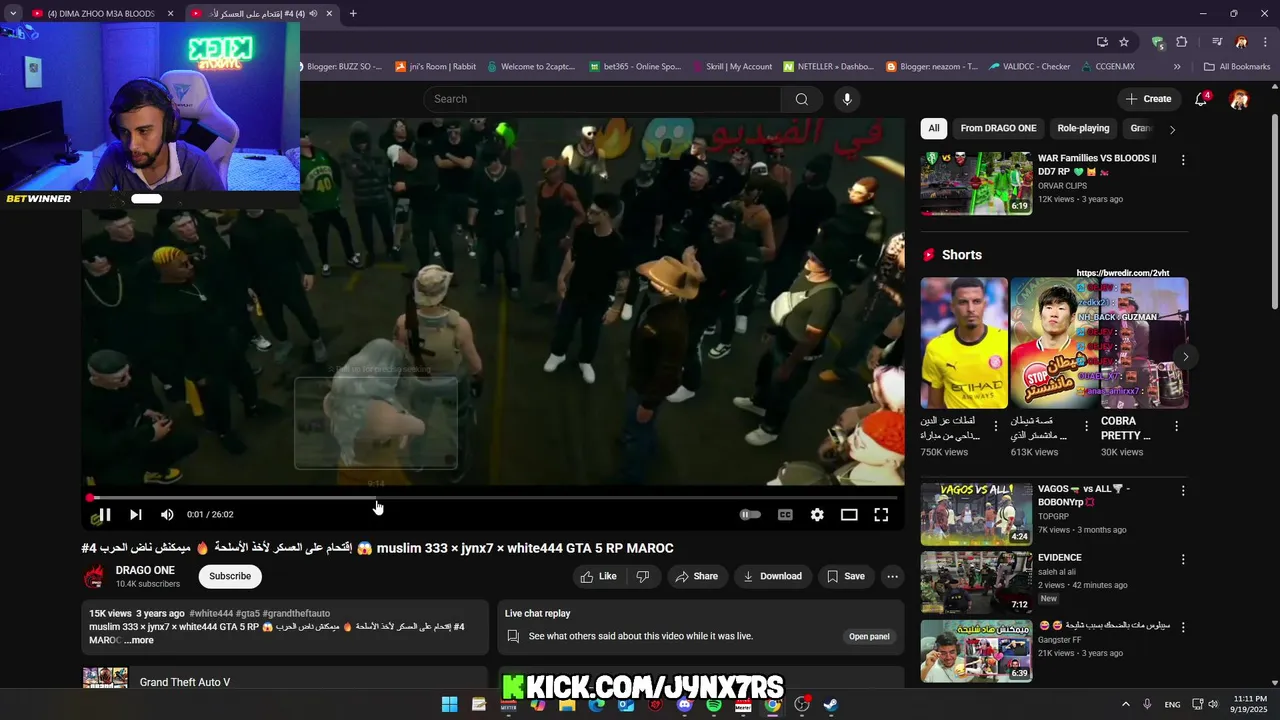The width and height of the screenshot is (1280, 720).
Task: Expand description with ...more
Action: pyautogui.click(x=139, y=640)
